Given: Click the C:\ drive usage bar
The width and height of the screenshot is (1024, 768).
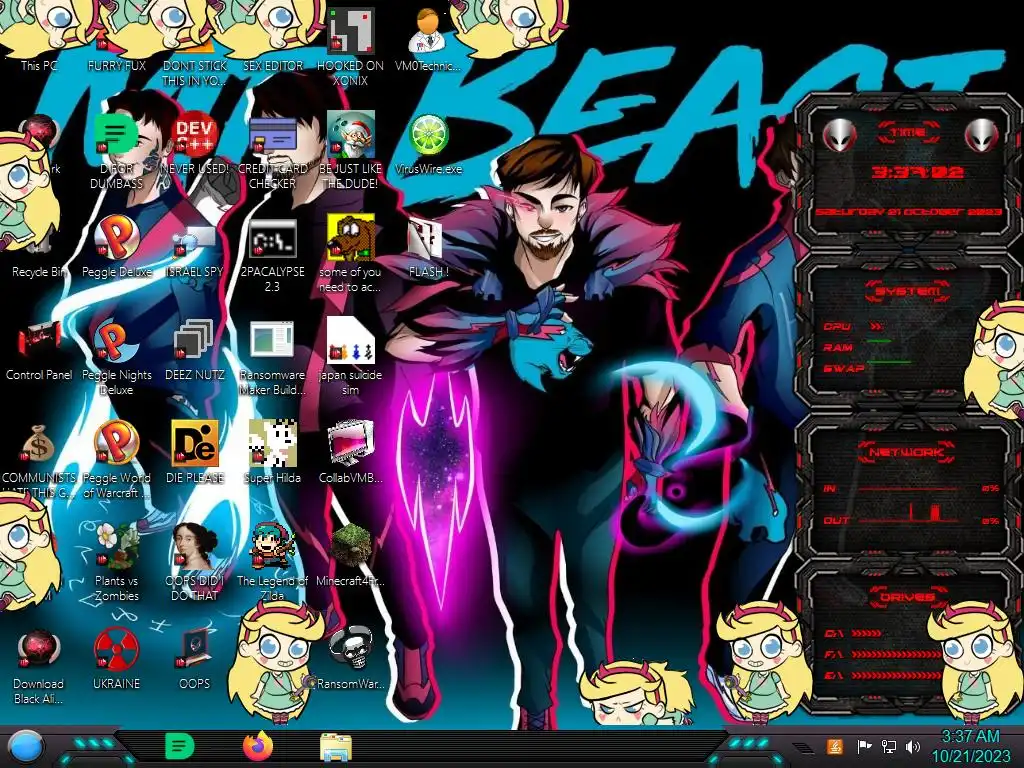Looking at the screenshot, I should tap(866, 633).
